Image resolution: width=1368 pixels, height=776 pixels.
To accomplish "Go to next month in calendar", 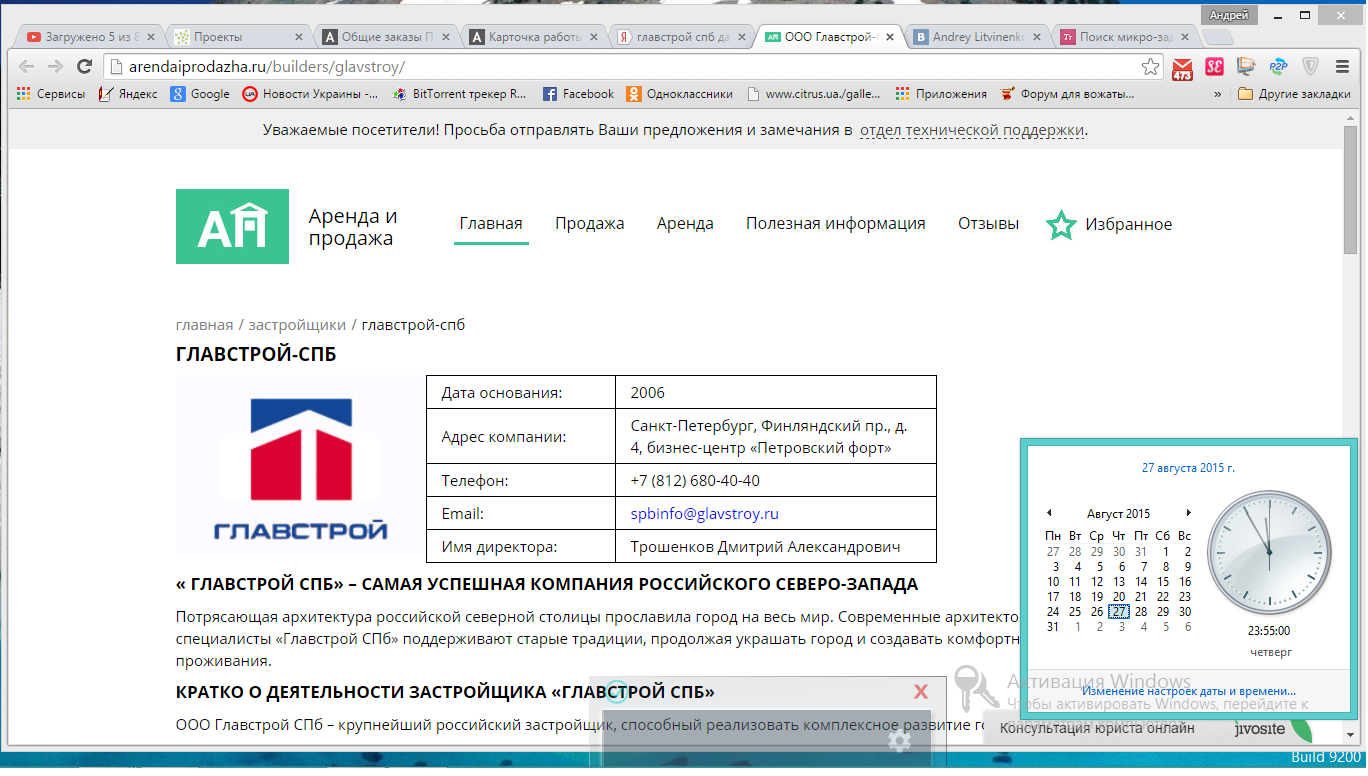I will pos(1188,513).
